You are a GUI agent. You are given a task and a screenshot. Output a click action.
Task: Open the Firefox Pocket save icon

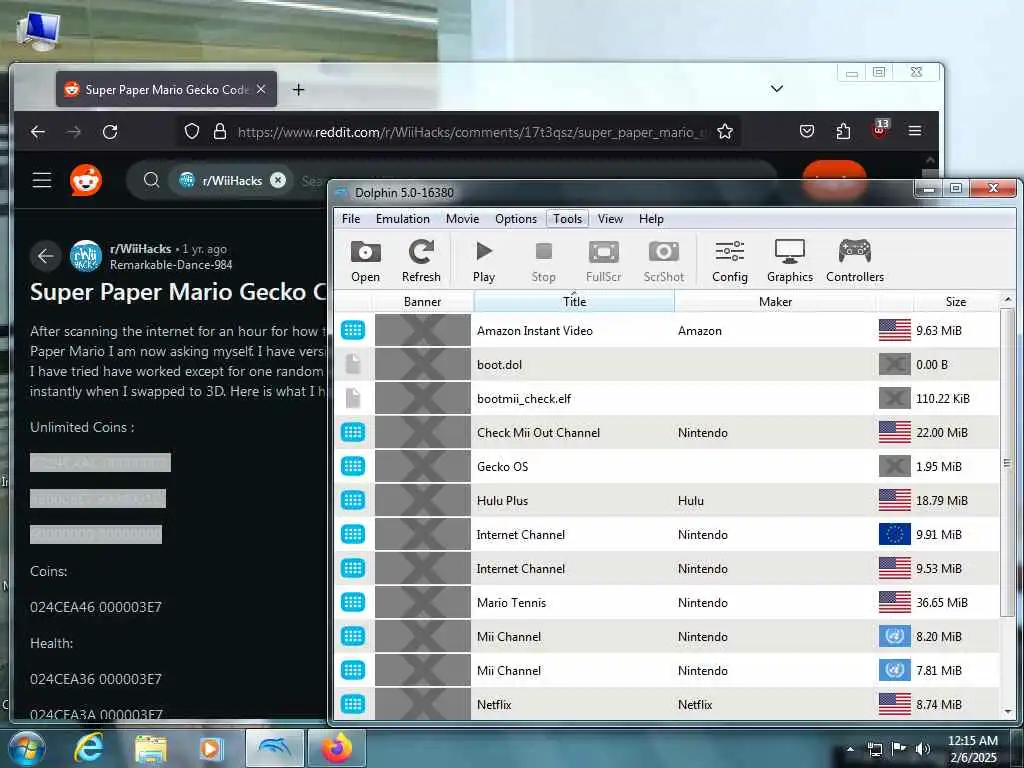[807, 132]
